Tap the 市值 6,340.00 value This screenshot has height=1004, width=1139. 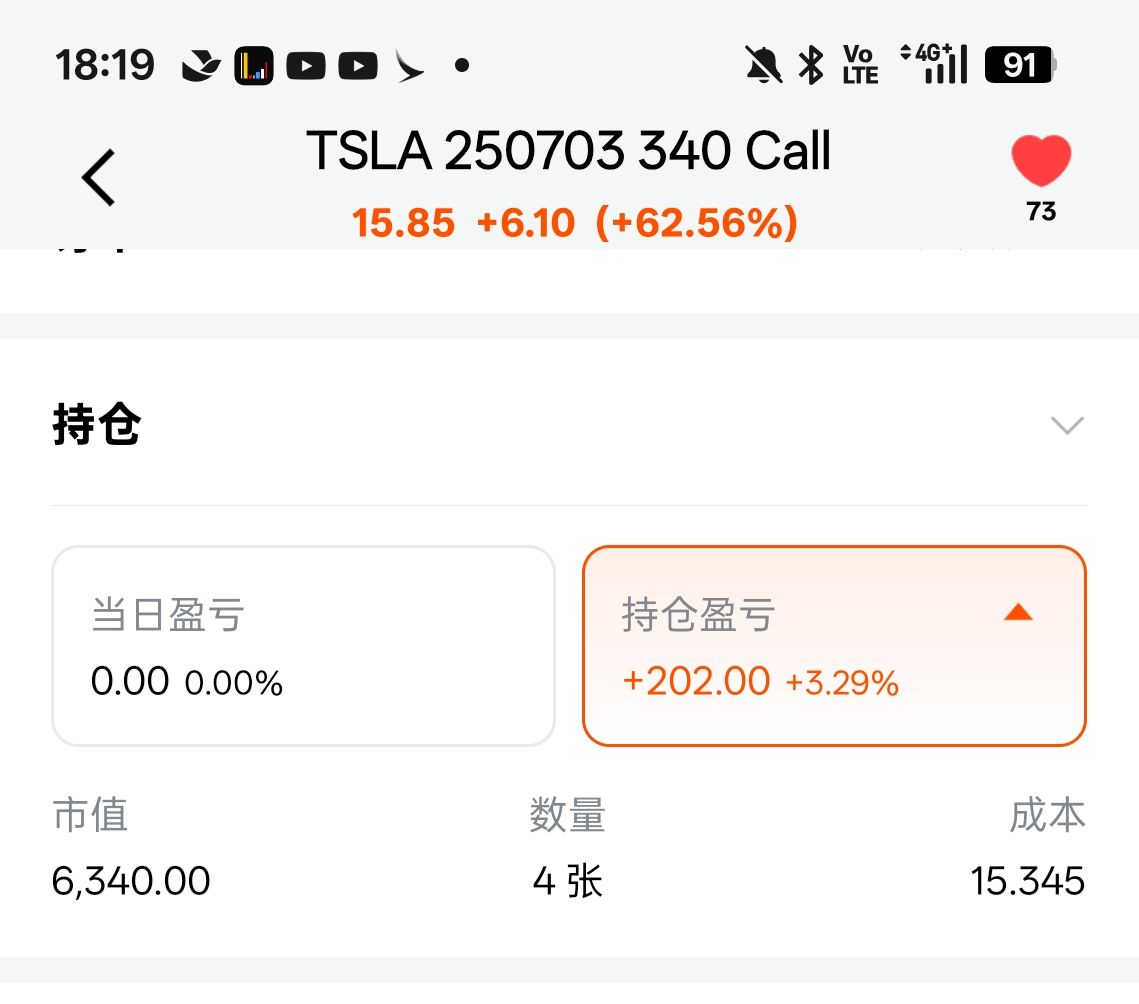pos(131,881)
